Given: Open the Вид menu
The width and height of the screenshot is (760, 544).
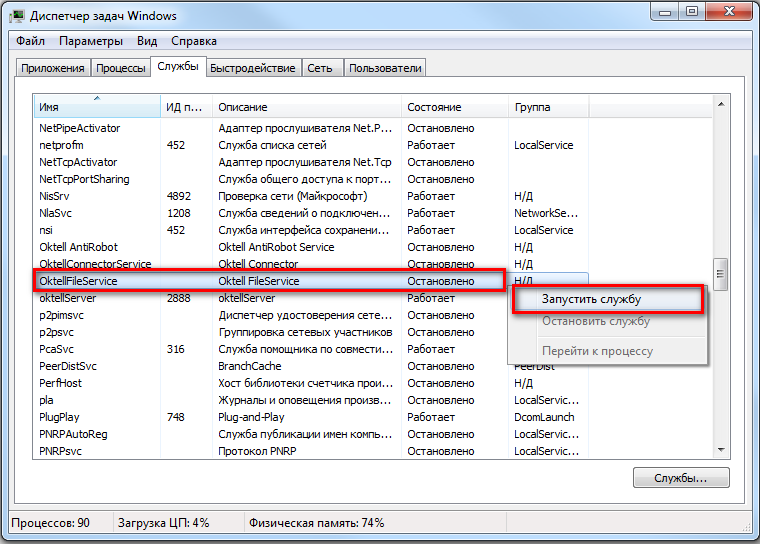Looking at the screenshot, I should (147, 41).
